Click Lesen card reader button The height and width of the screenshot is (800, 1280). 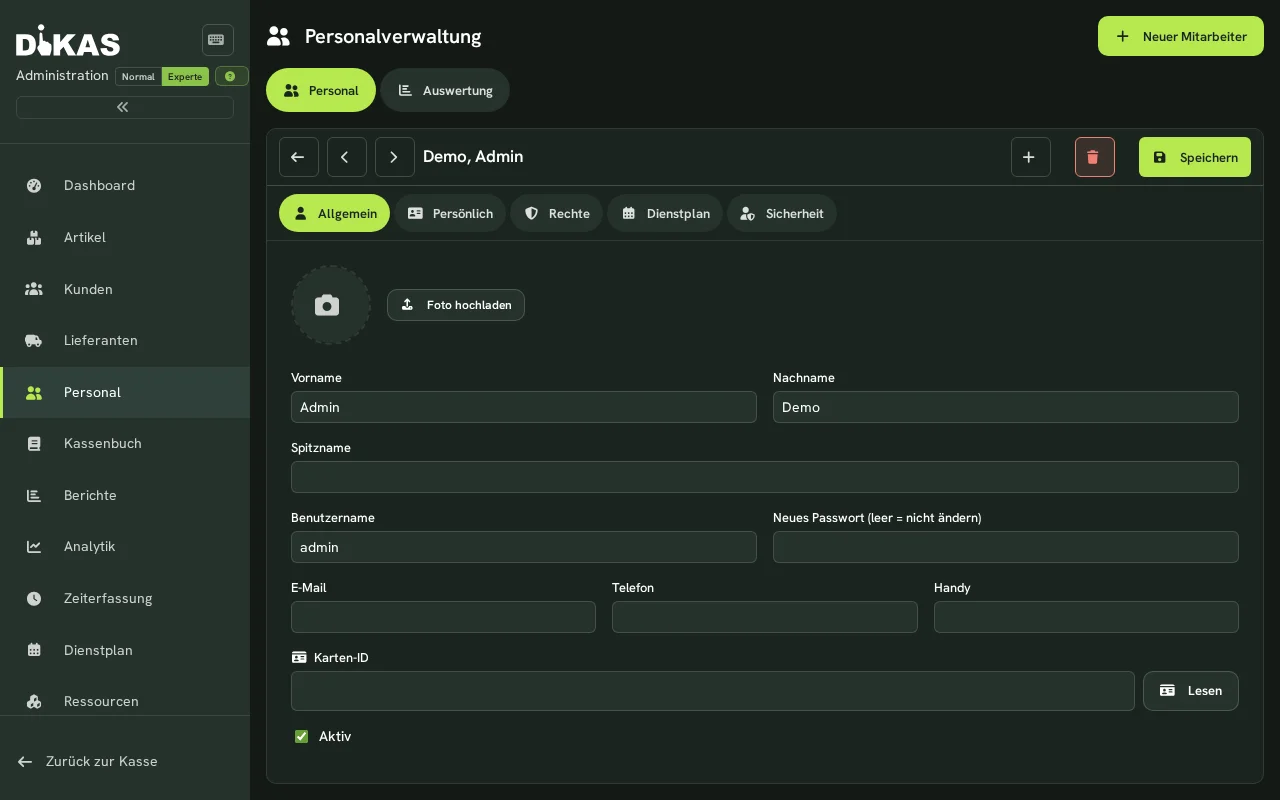pos(1191,691)
